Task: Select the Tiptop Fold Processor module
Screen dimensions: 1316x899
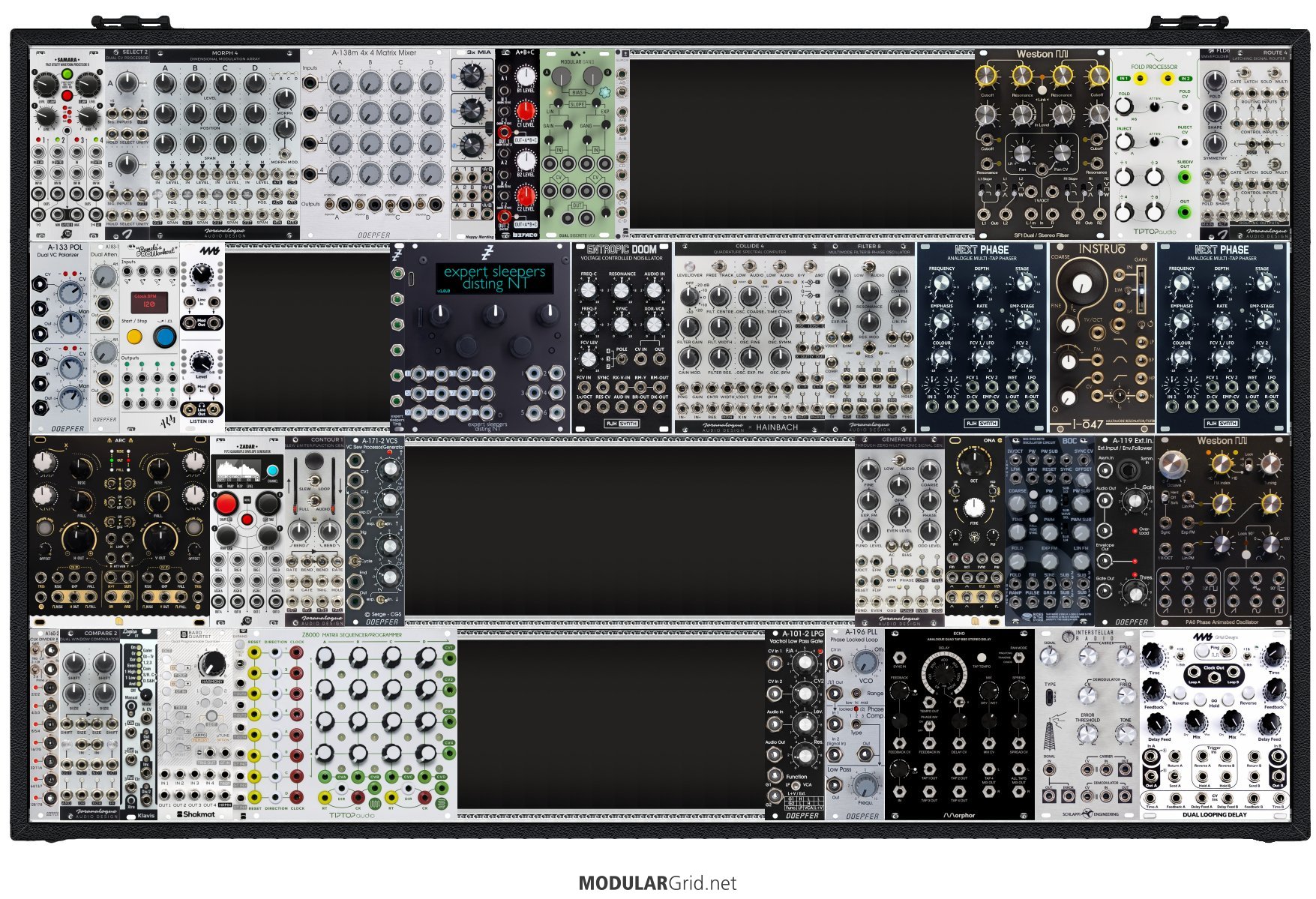Action: 1155,144
